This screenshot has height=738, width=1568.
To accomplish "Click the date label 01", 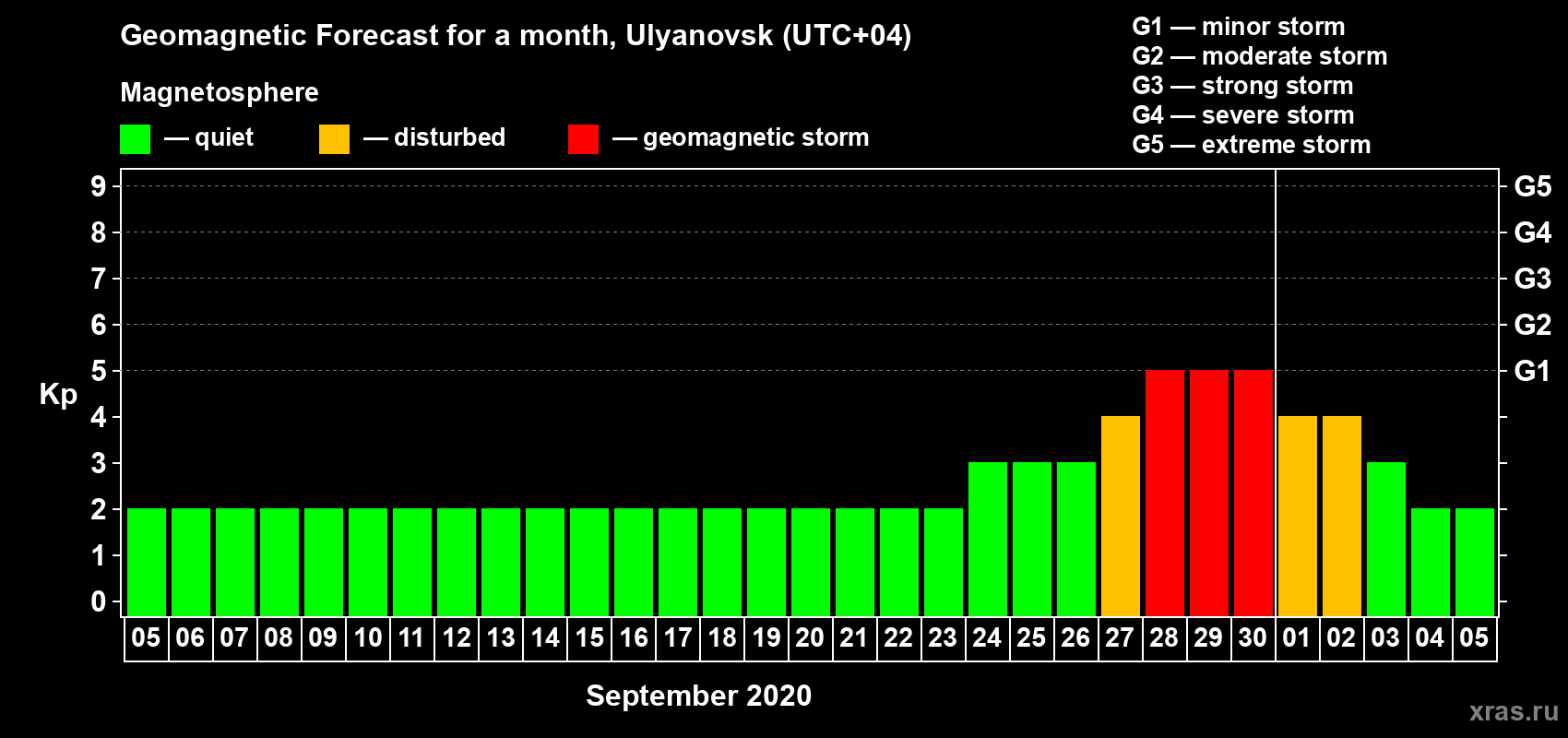I will pyautogui.click(x=1297, y=637).
